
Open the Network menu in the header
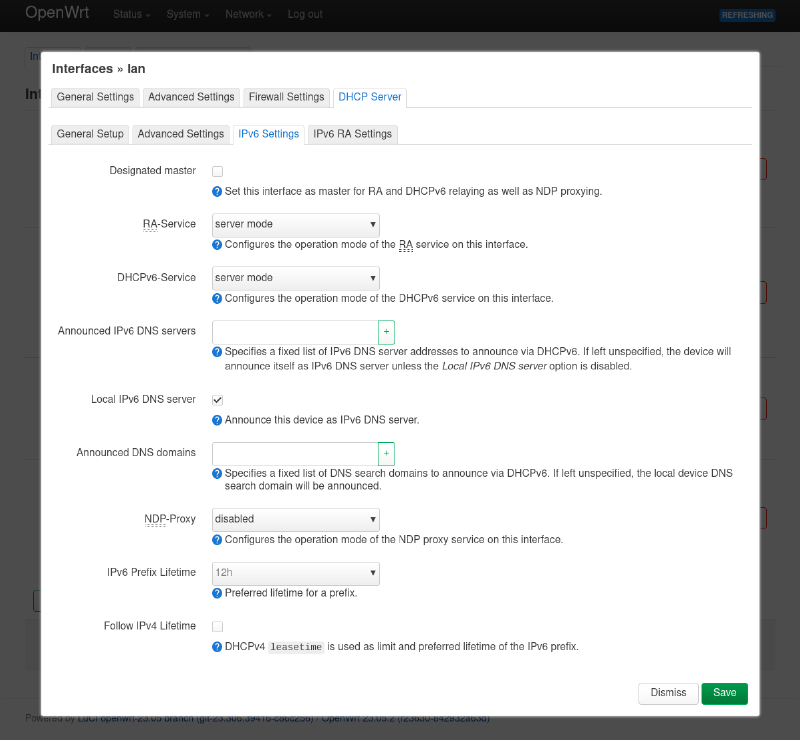point(247,15)
